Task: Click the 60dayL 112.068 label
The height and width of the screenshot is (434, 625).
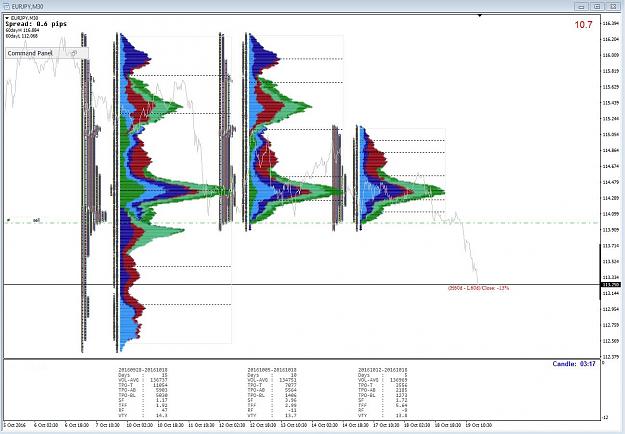Action: [22, 36]
